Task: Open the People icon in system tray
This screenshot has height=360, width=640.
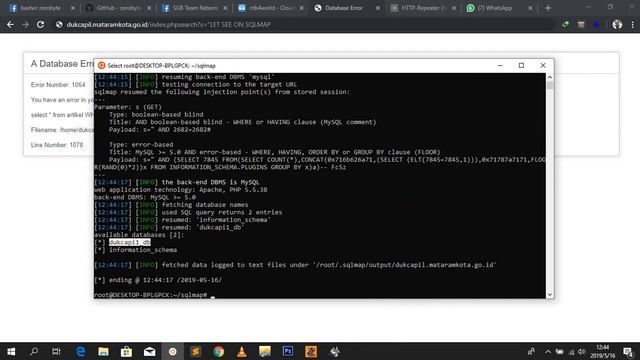Action: click(531, 351)
